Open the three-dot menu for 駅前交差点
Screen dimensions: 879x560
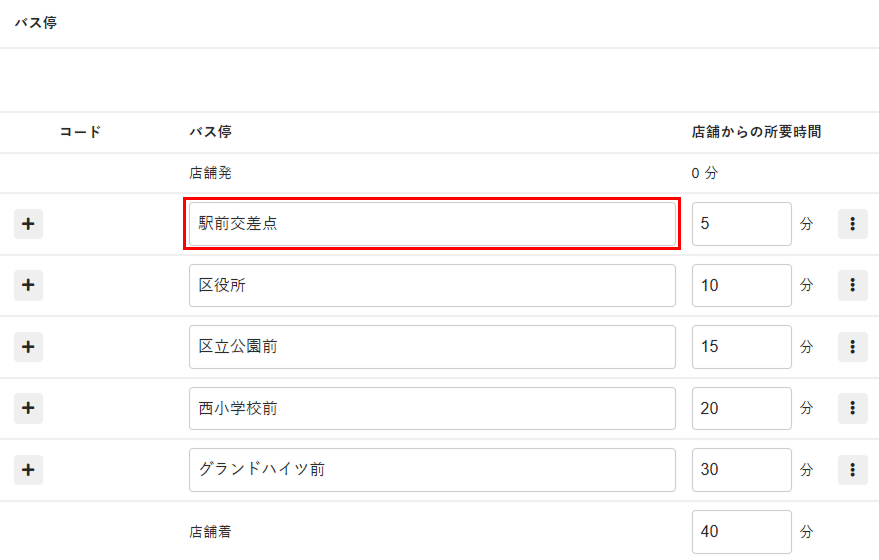click(852, 224)
